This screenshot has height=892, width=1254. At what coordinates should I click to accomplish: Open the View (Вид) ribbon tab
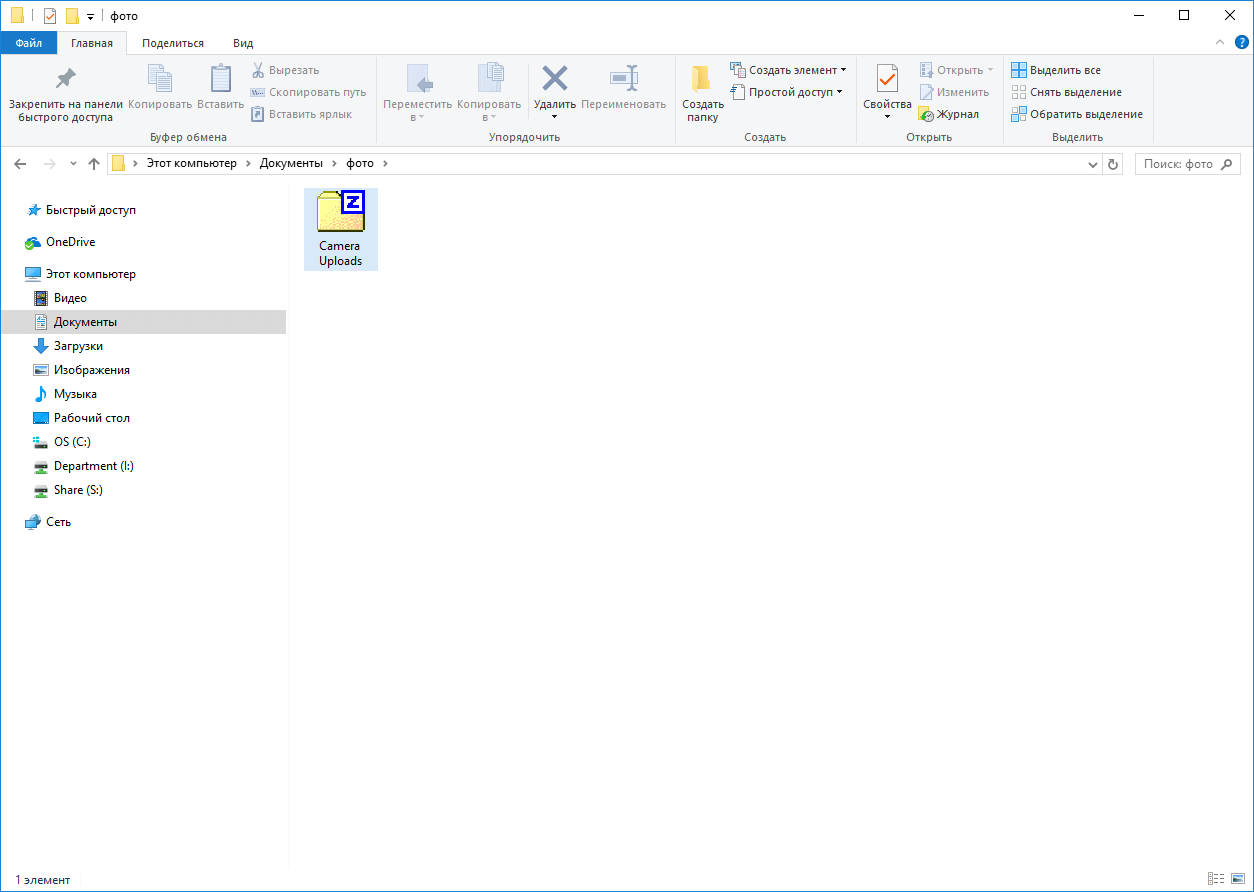(243, 43)
